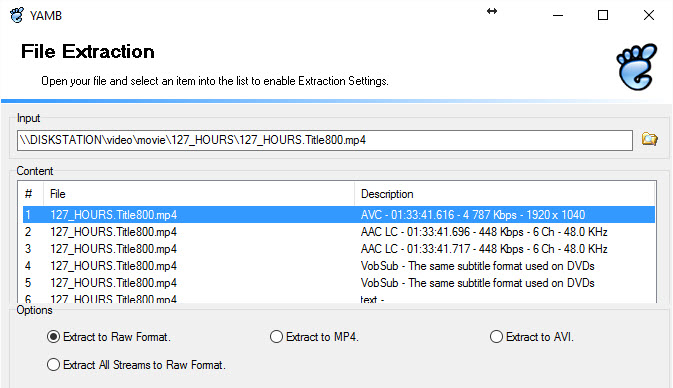The width and height of the screenshot is (673, 388).
Task: Click the file name in row 5
Action: coord(113,283)
